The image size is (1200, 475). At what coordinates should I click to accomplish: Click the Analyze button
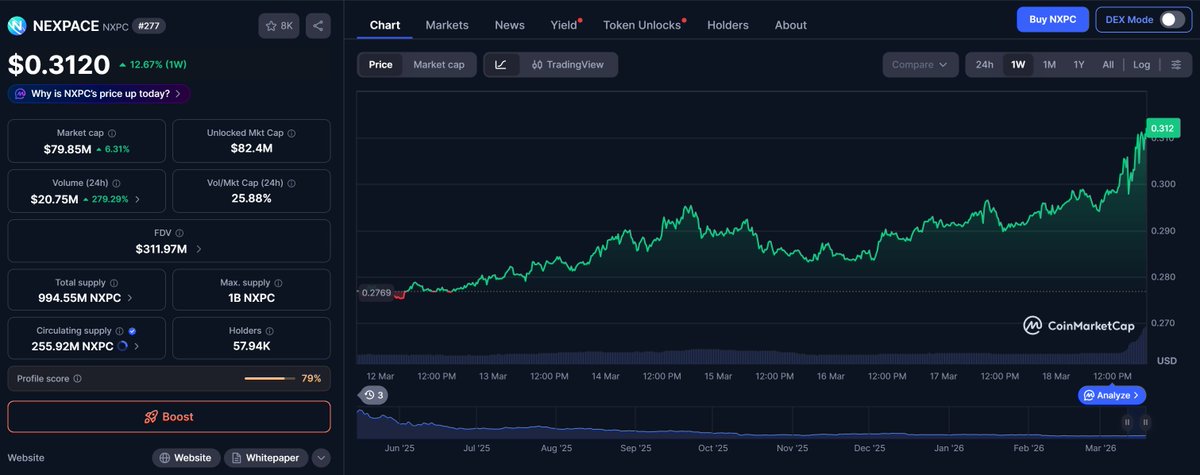1112,396
